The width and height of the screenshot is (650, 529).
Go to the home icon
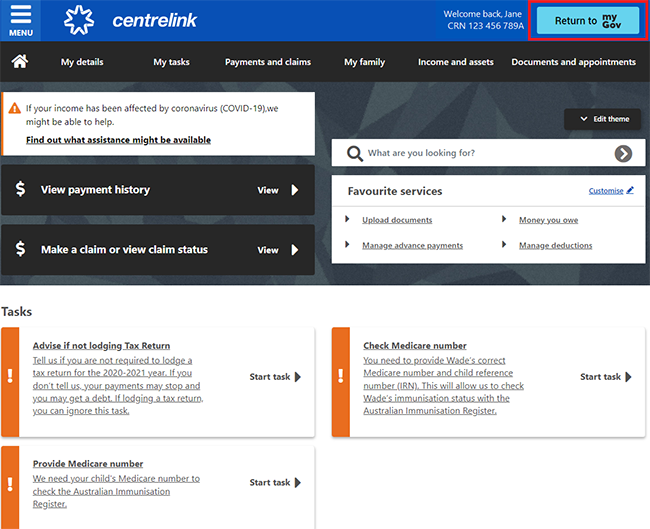19,61
